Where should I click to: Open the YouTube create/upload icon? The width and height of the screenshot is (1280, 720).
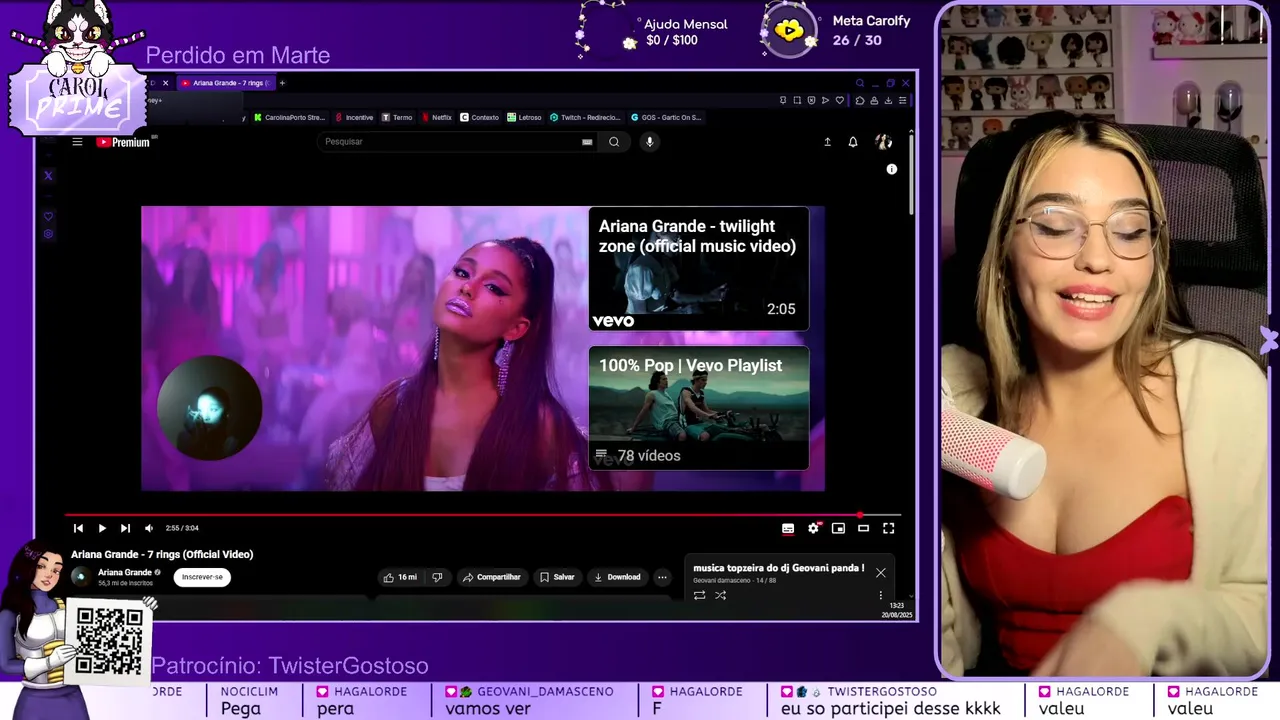[827, 142]
